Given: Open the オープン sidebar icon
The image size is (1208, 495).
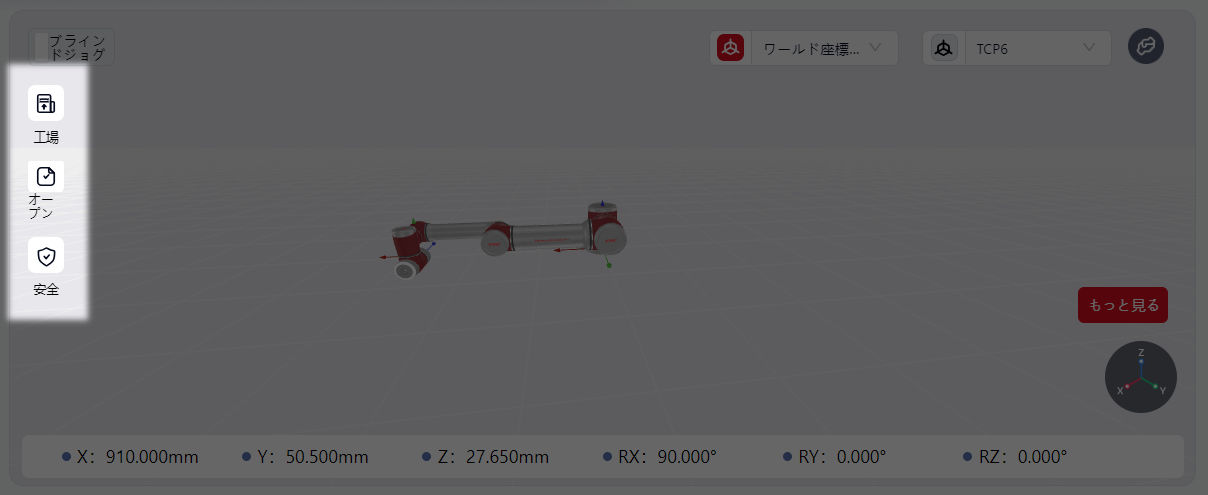Looking at the screenshot, I should point(46,177).
